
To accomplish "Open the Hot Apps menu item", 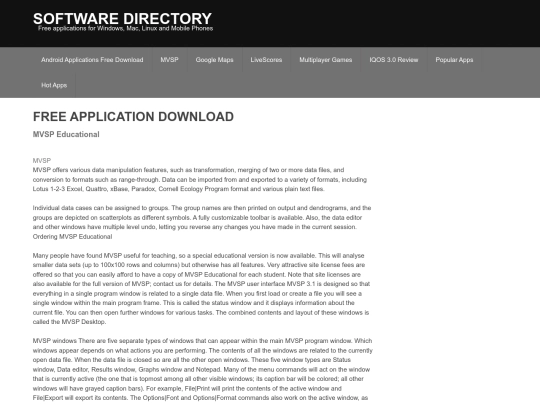I will point(54,85).
